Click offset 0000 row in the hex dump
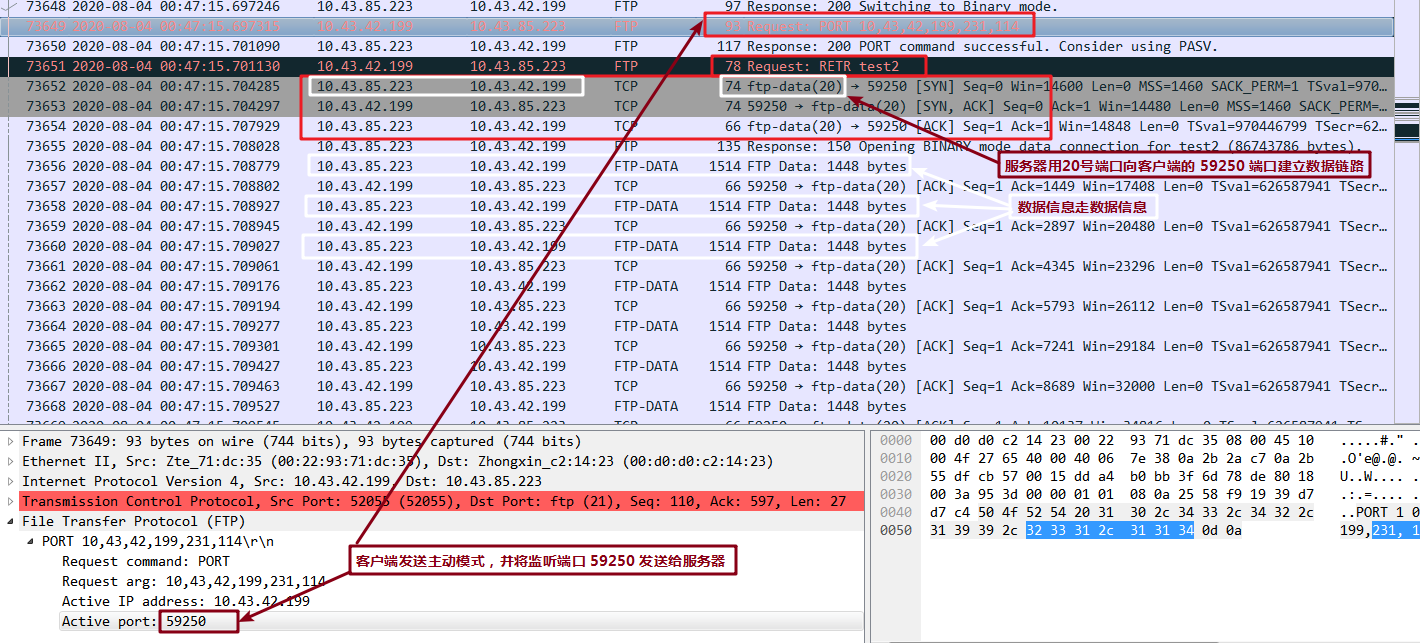Screen dimensions: 1420x643 coord(897,441)
